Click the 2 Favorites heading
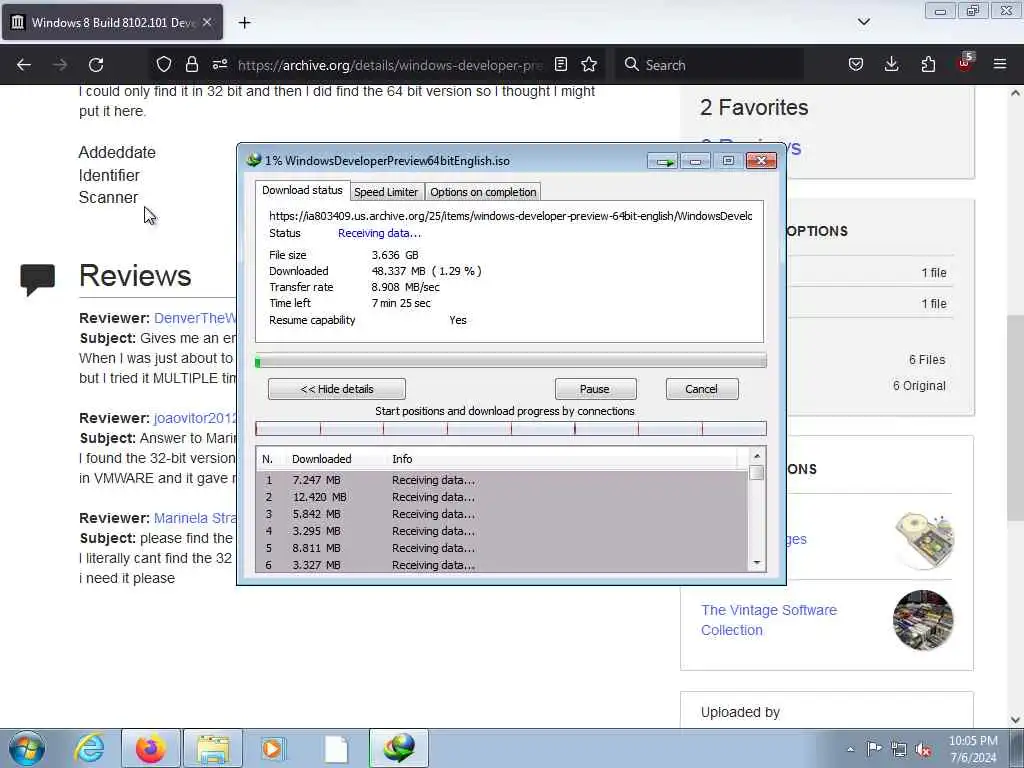 pyautogui.click(x=754, y=107)
